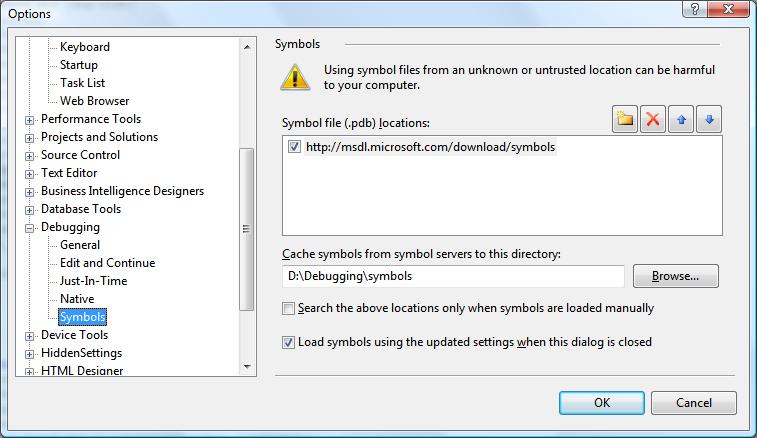Confirm settings with the OK button
The width and height of the screenshot is (757, 438).
coord(602,403)
